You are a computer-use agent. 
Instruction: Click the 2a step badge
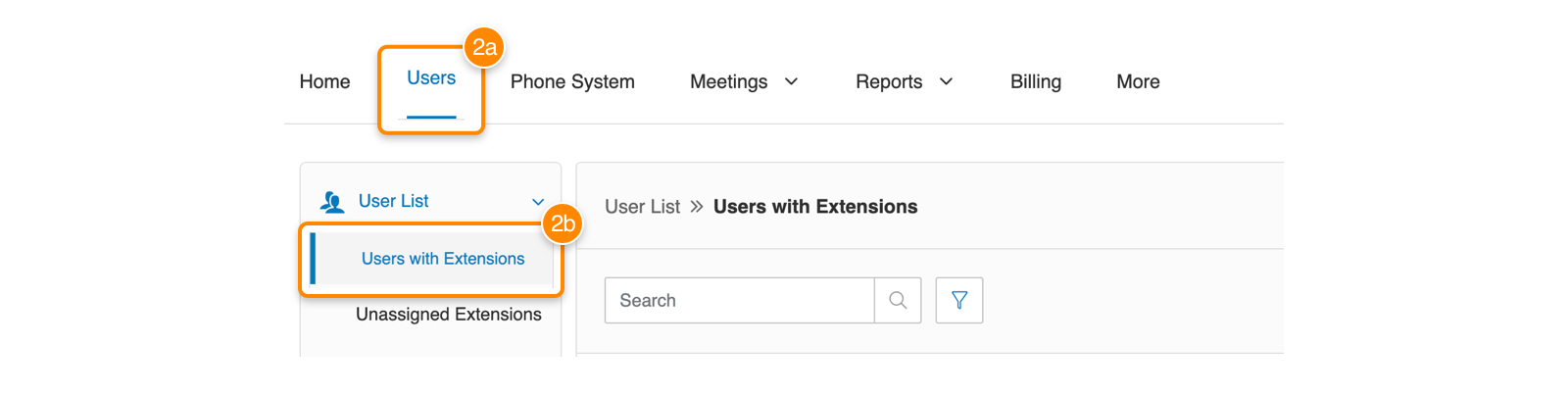pyautogui.click(x=484, y=47)
